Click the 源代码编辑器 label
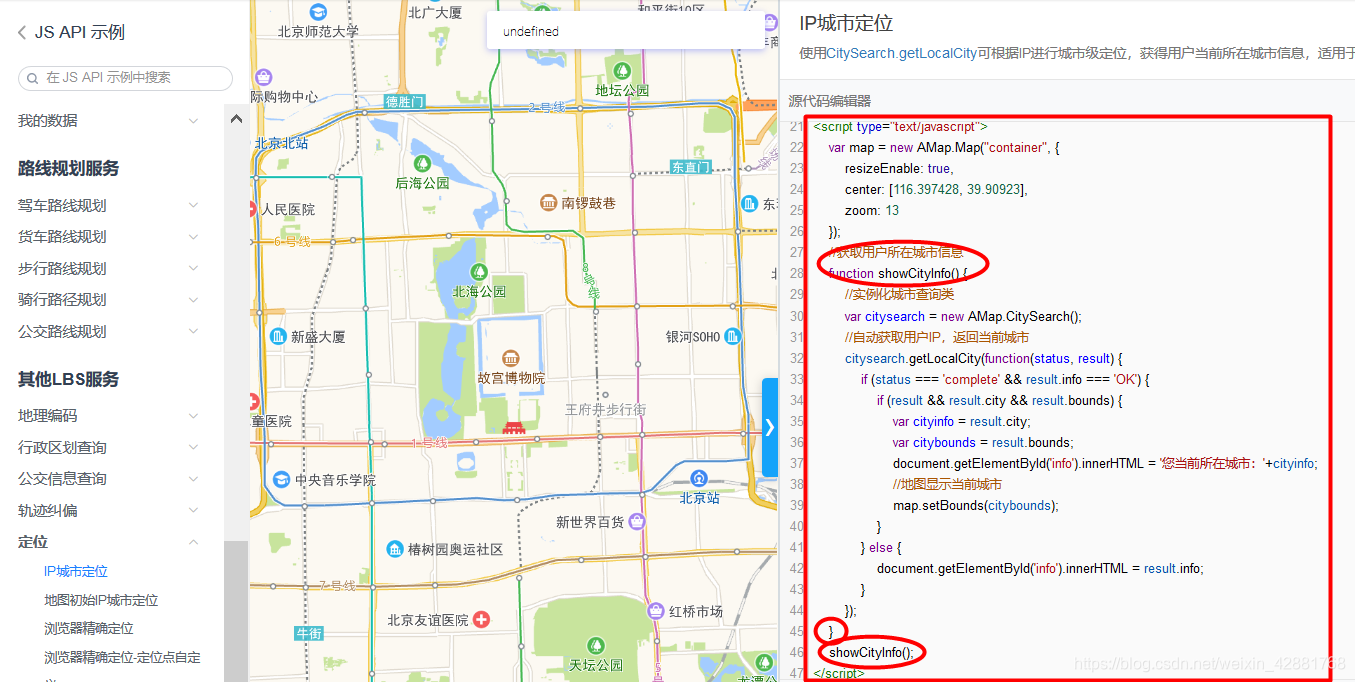1355x682 pixels. pos(829,101)
